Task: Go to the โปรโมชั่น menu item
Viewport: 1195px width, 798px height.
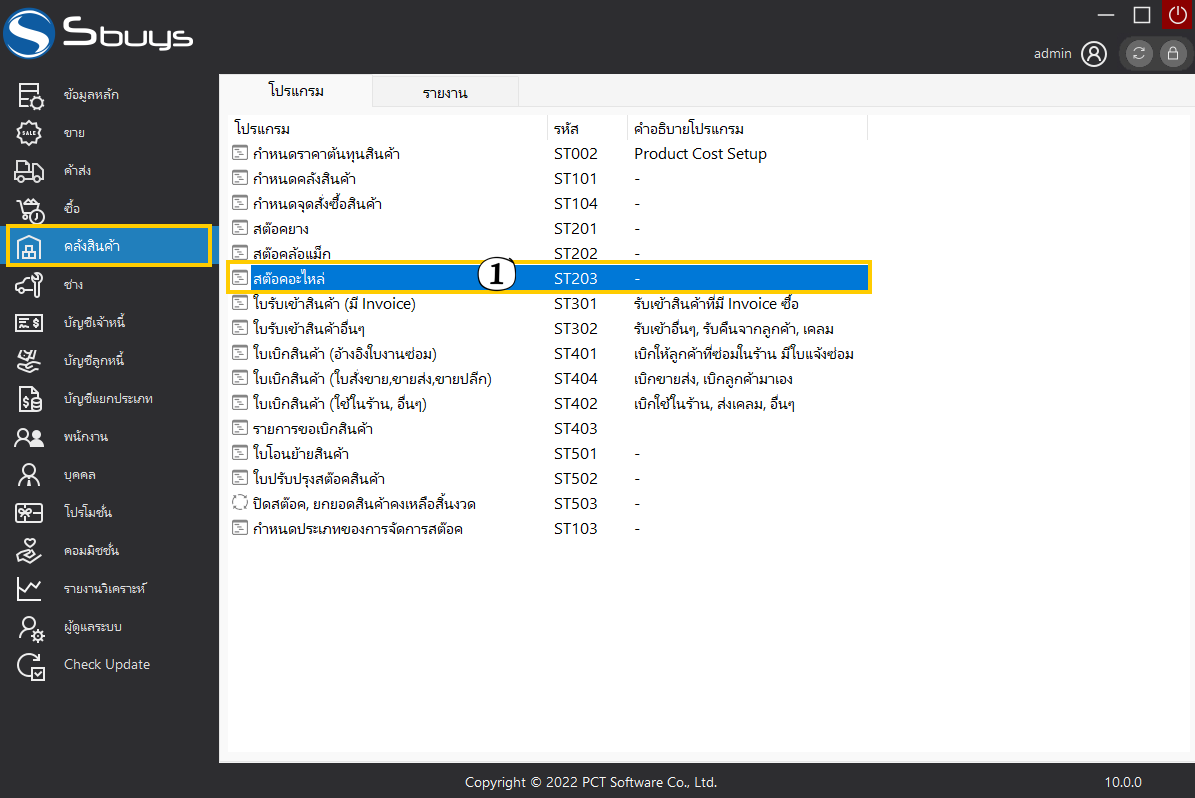Action: (x=88, y=513)
